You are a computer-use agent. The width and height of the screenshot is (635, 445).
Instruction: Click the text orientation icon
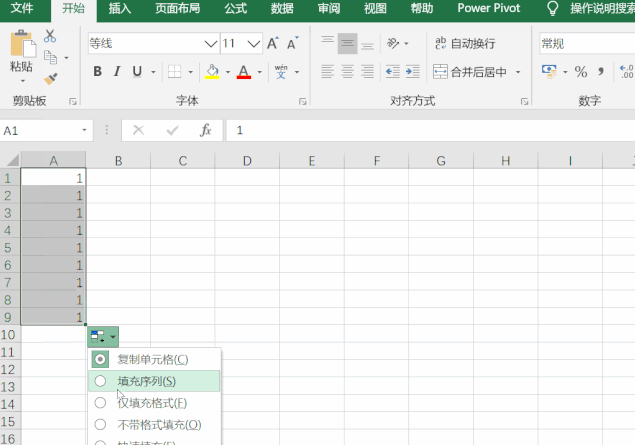pyautogui.click(x=393, y=43)
